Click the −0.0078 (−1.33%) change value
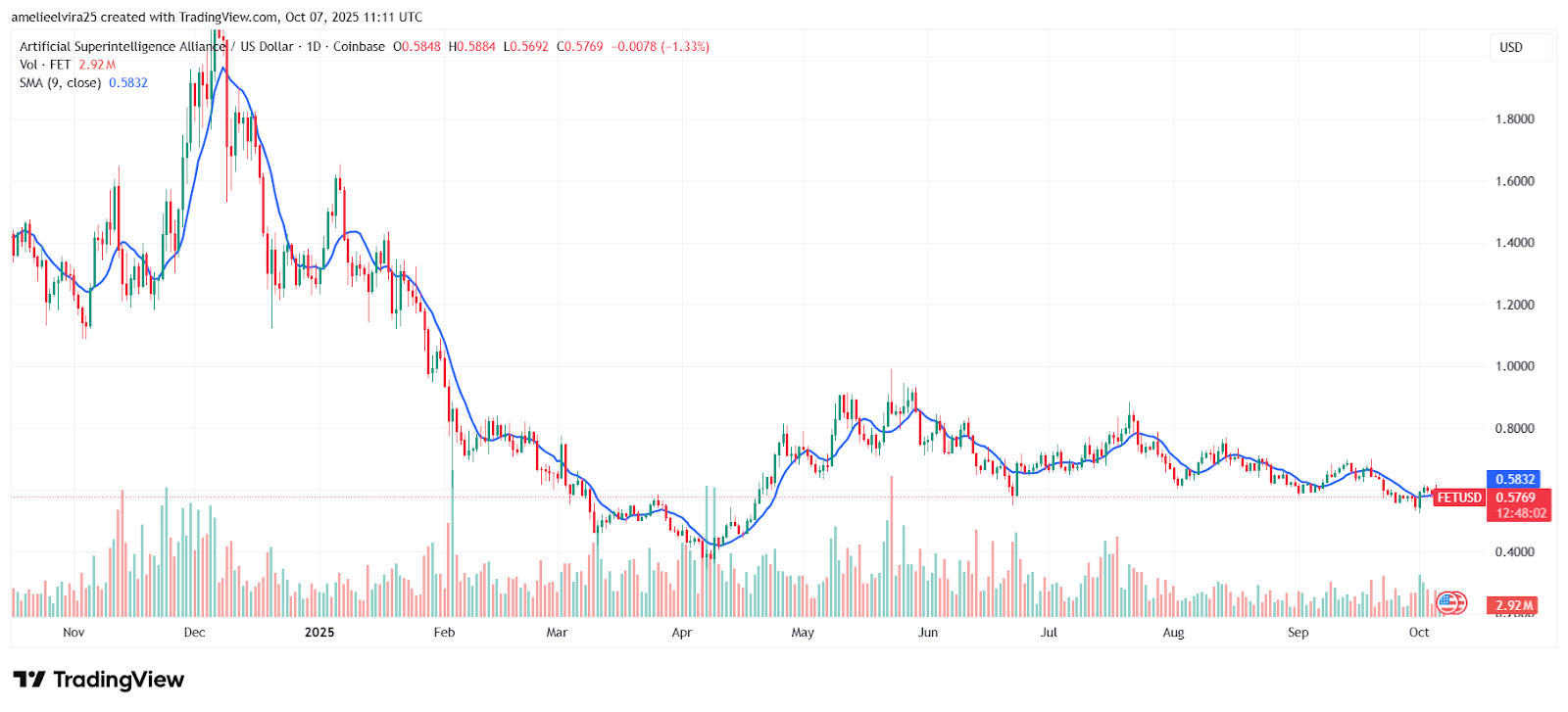This screenshot has height=712, width=1568. coord(661,46)
